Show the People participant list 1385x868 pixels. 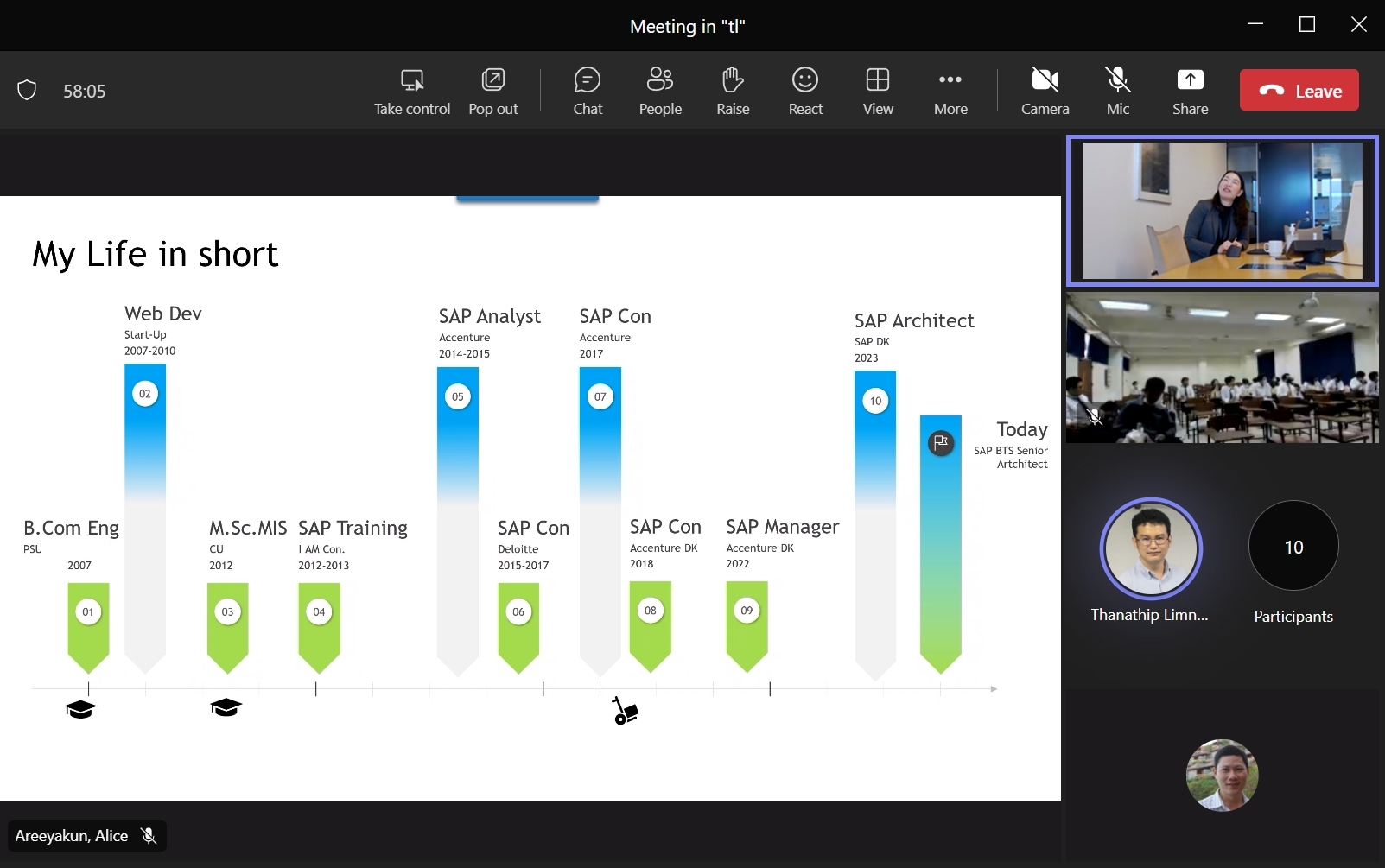[660, 91]
